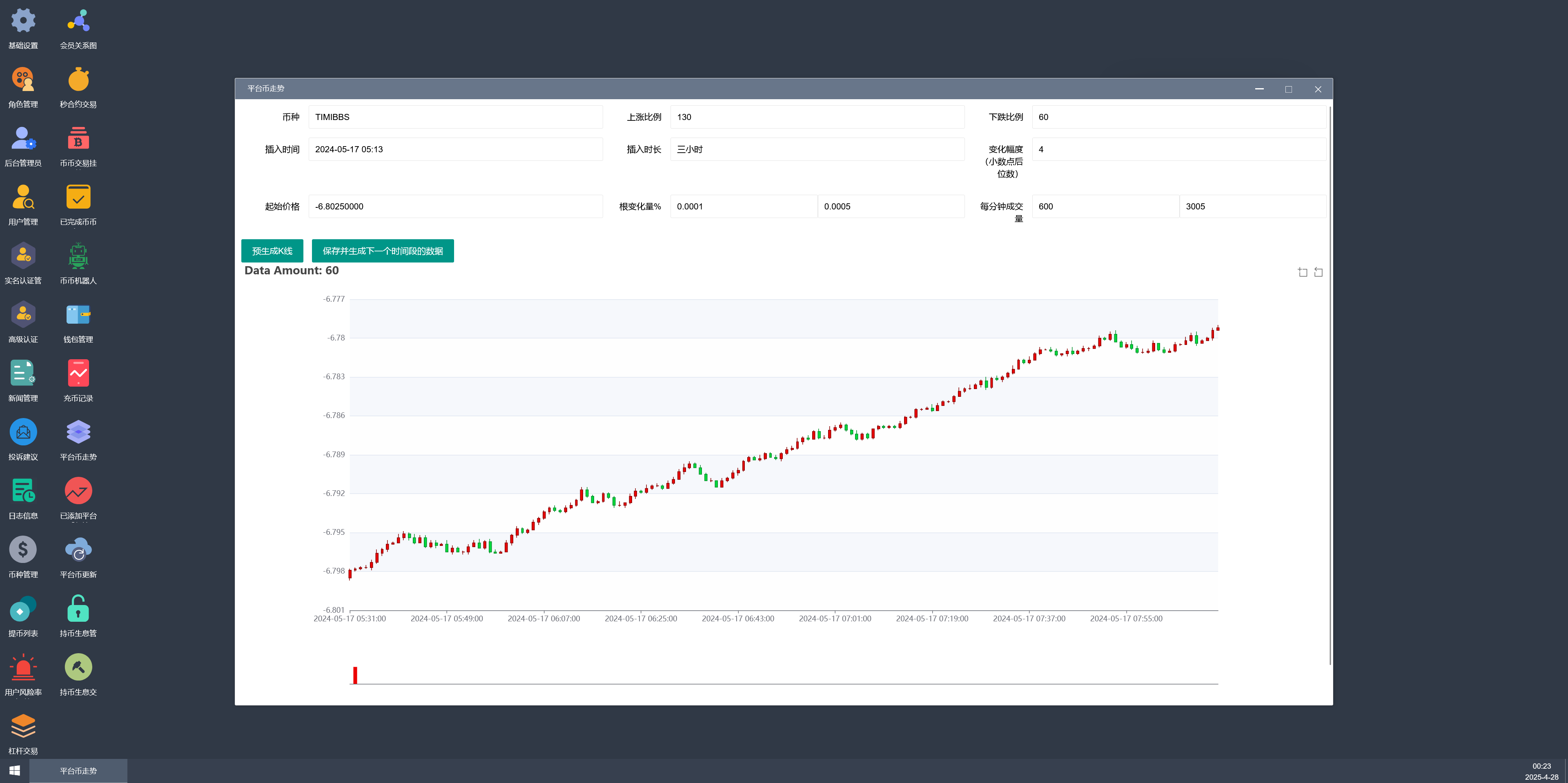This screenshot has height=783, width=1568.
Task: Launch 秒合约交易 stopwatch icon
Action: [x=78, y=80]
